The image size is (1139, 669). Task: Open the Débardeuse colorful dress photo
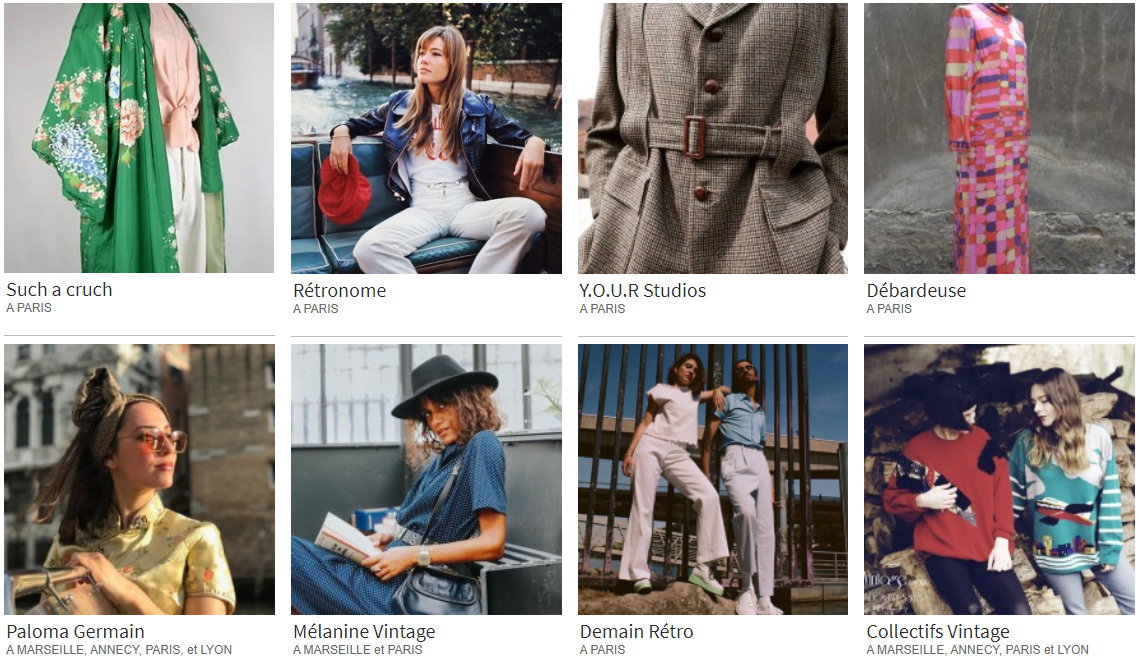pos(999,138)
